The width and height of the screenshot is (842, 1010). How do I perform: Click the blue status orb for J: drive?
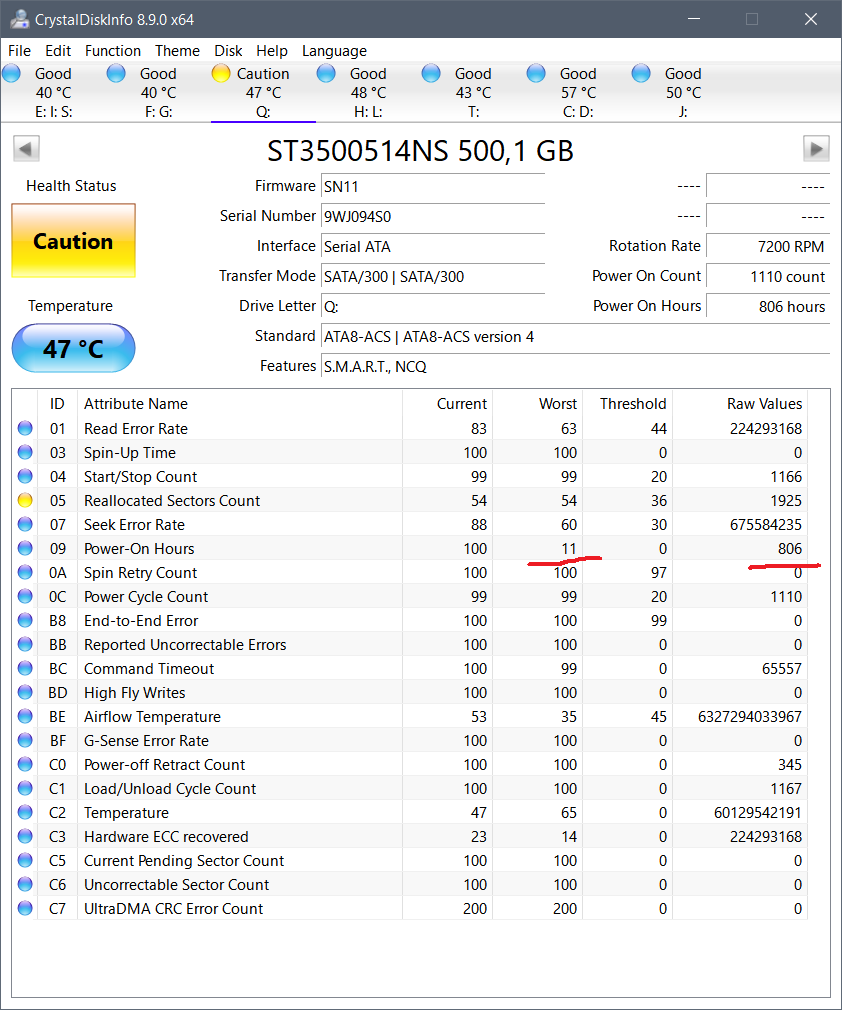pyautogui.click(x=642, y=73)
